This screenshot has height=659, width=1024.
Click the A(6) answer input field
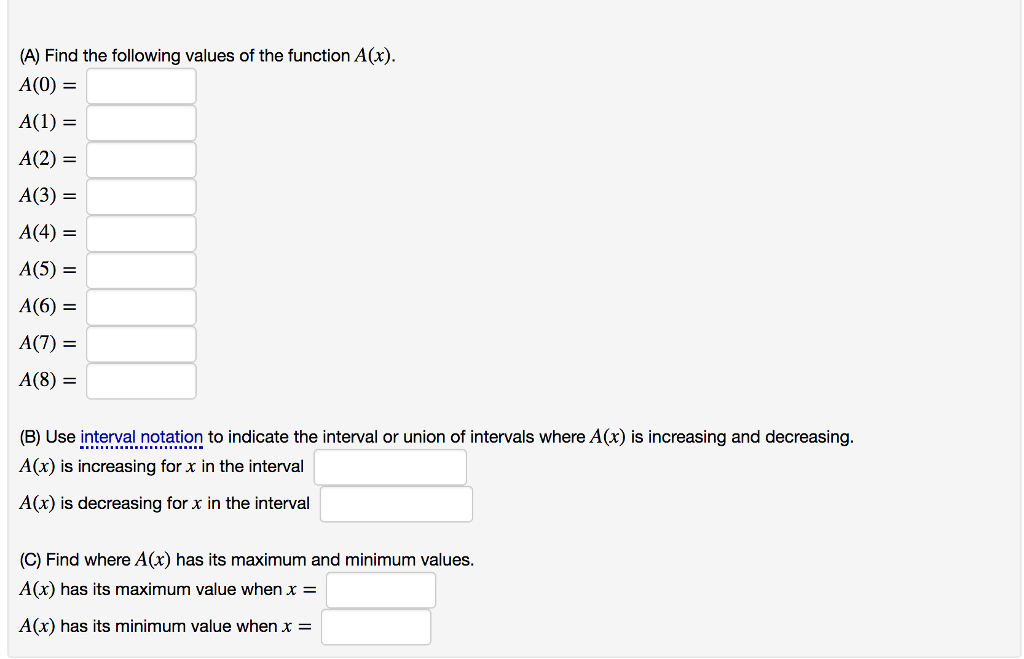[x=140, y=307]
